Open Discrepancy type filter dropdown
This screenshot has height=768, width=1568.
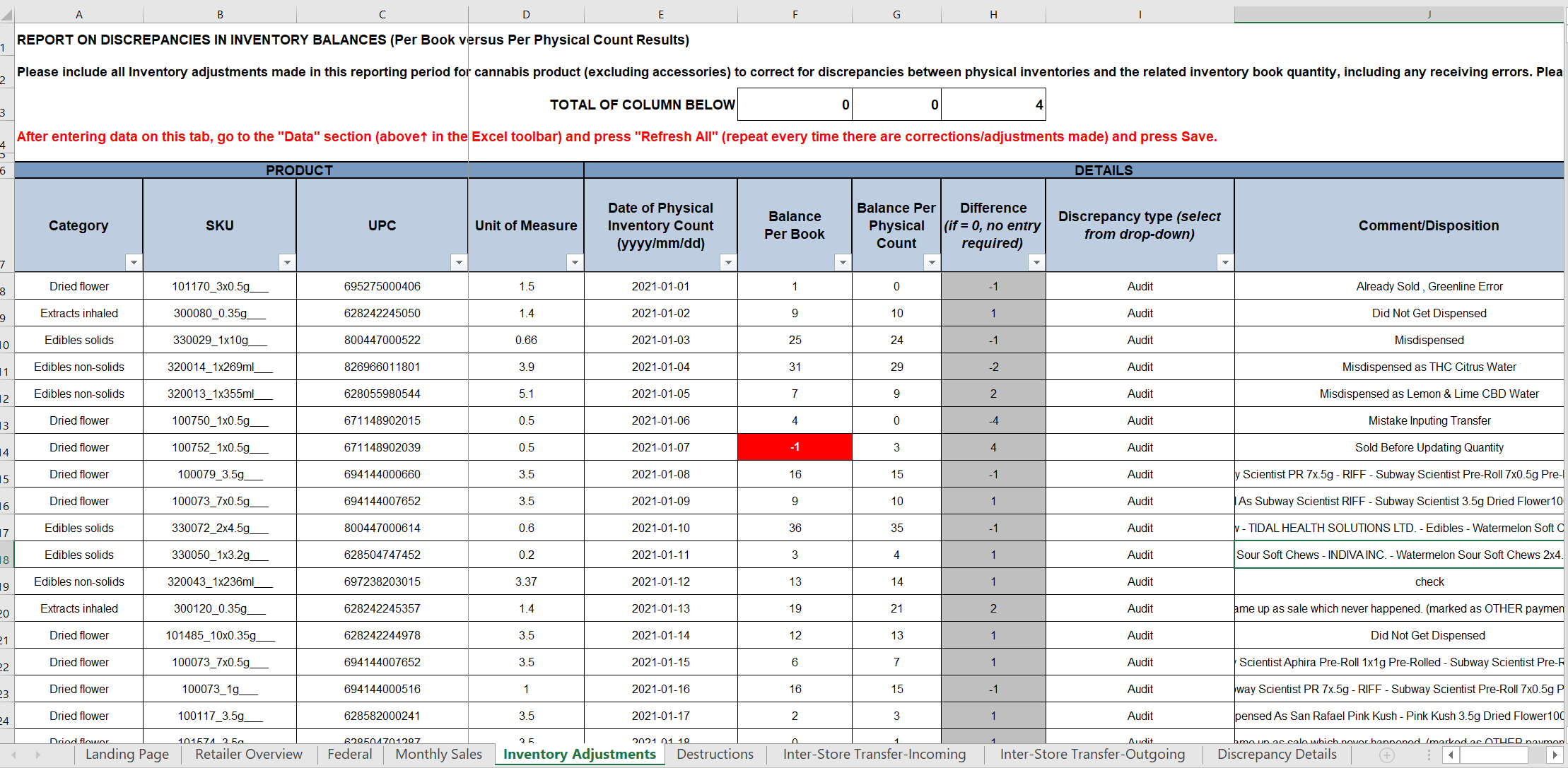coord(1225,263)
